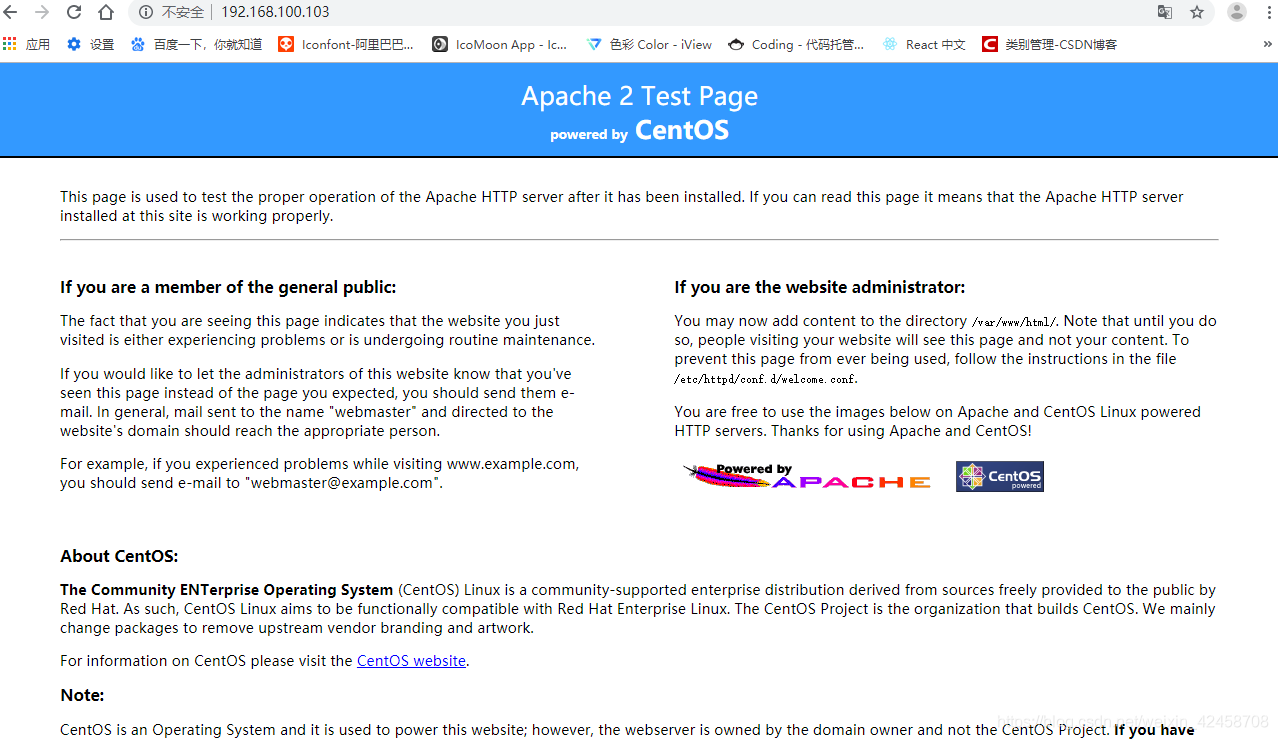Image resolution: width=1278 pixels, height=740 pixels.
Task: Go to the browser home page icon
Action: tap(106, 12)
